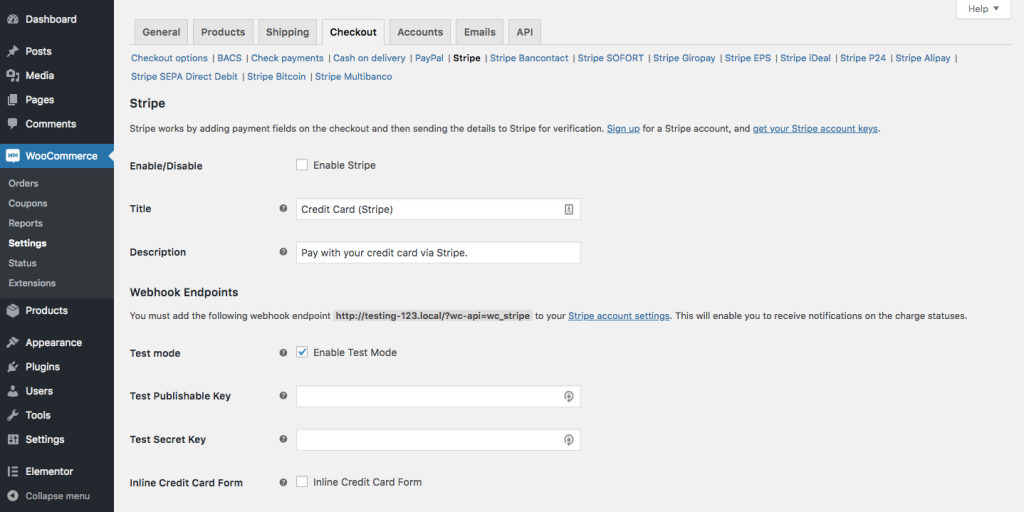The width and height of the screenshot is (1024, 512).
Task: Open Stripe SEPA Direct Debit section
Action: pos(184,77)
